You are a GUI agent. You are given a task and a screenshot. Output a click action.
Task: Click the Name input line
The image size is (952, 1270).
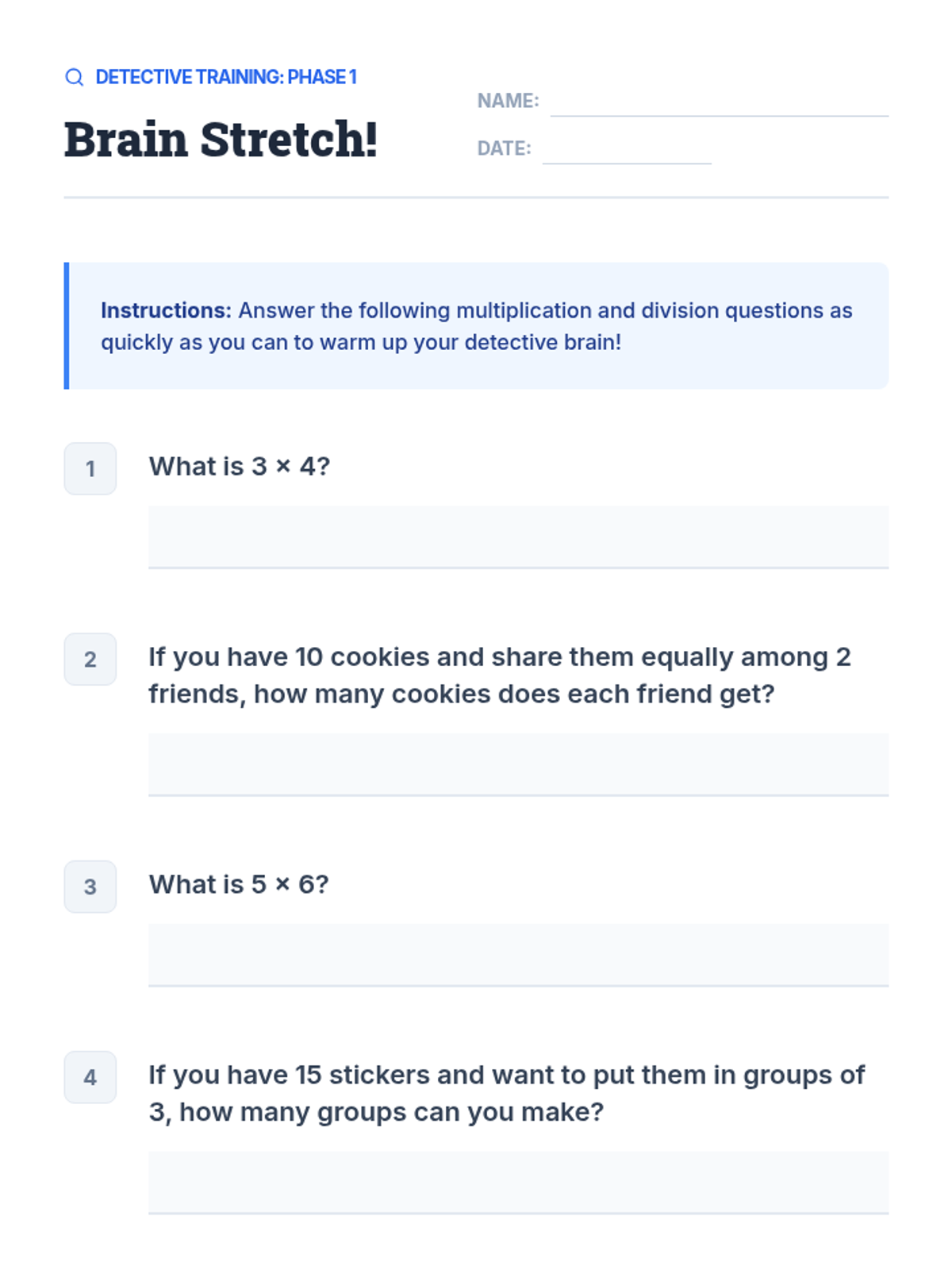719,103
